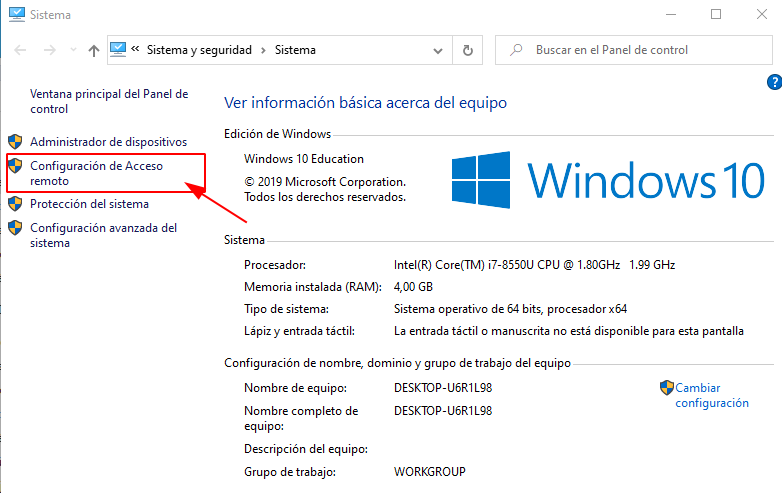
Task: Click the Procesador: label
Action: point(275,265)
